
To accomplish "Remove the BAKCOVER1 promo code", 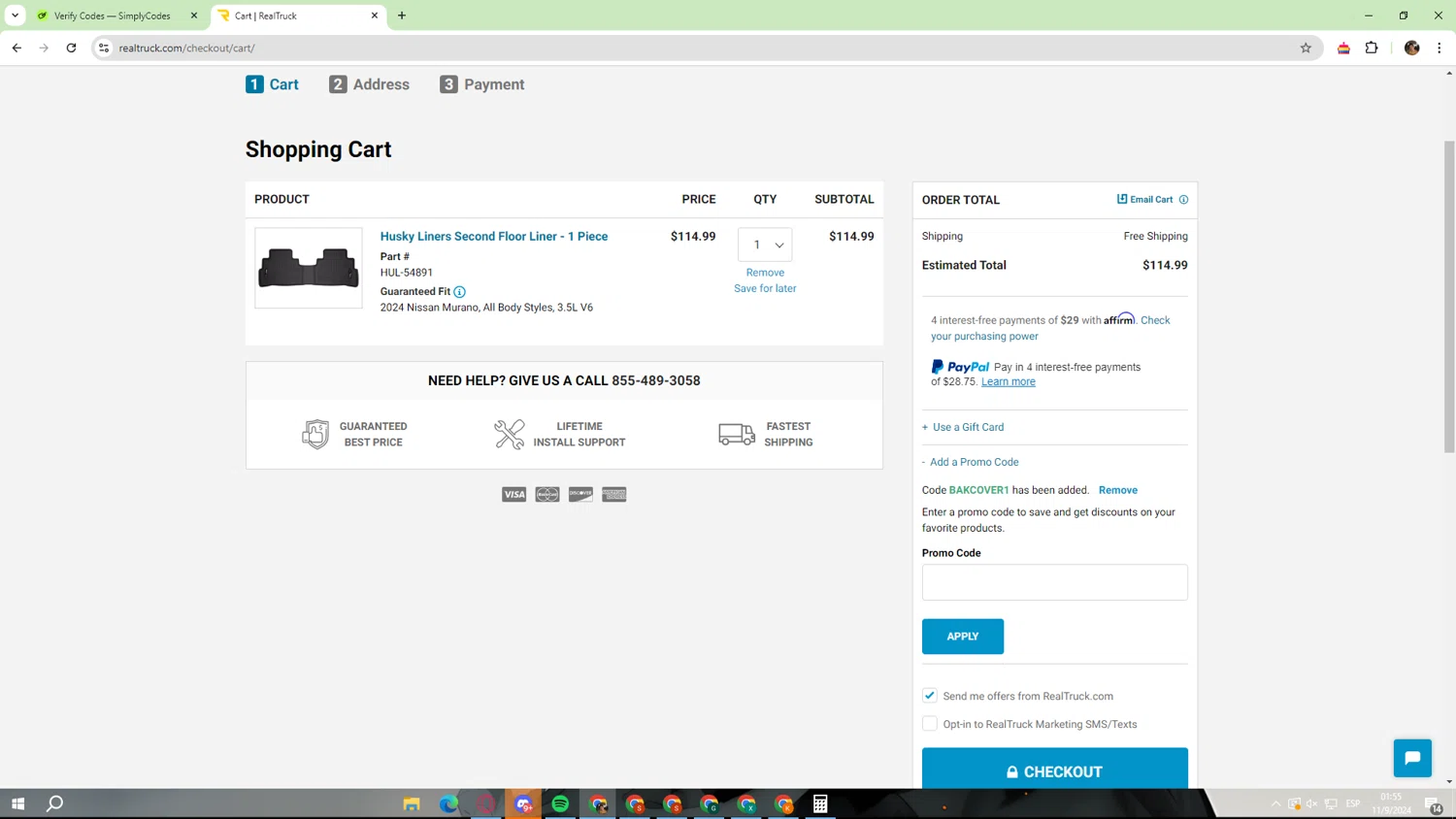I will tap(1118, 490).
